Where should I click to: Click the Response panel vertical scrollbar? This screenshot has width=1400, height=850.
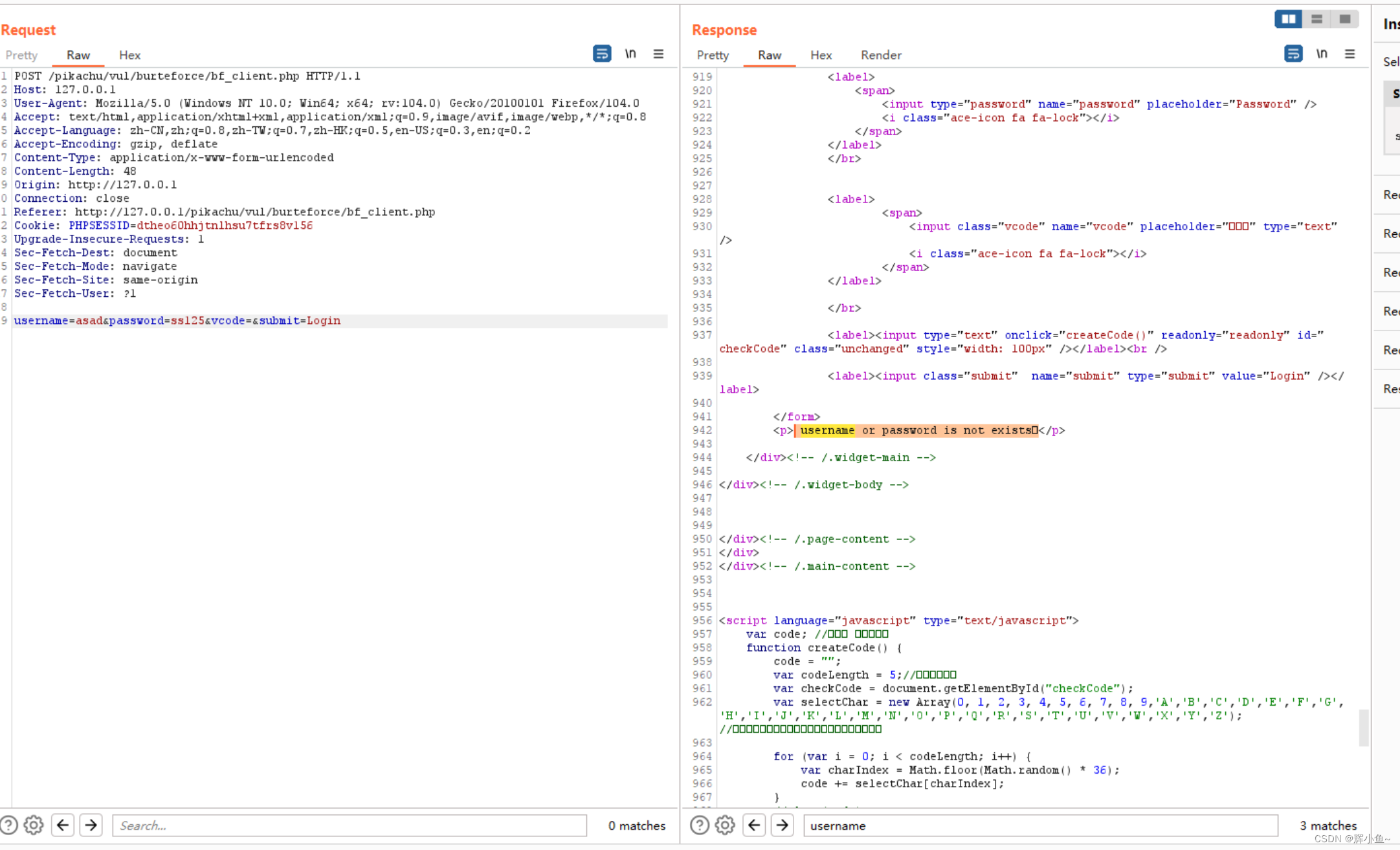(1363, 727)
